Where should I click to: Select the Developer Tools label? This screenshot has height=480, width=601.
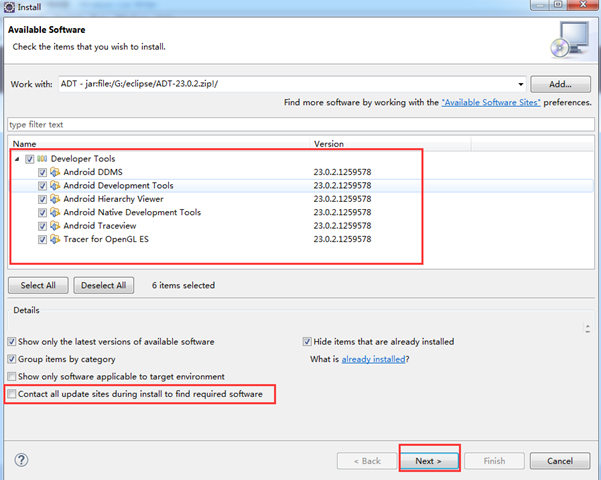tap(83, 158)
